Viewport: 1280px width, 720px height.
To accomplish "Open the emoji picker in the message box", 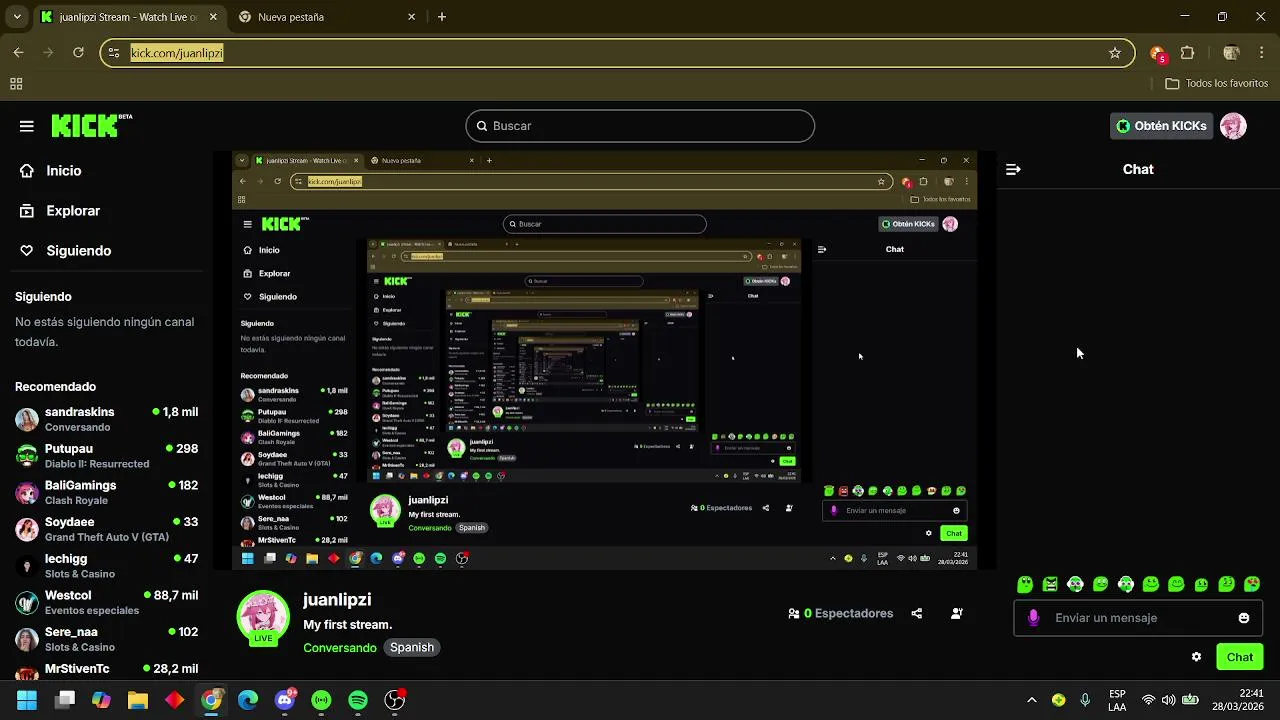I will (x=1244, y=618).
